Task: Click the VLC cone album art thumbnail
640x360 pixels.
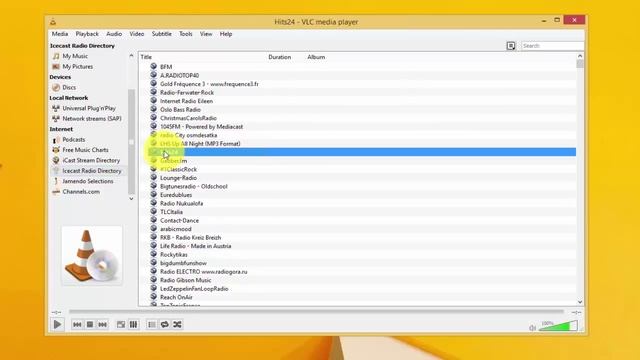Action: coord(92,255)
